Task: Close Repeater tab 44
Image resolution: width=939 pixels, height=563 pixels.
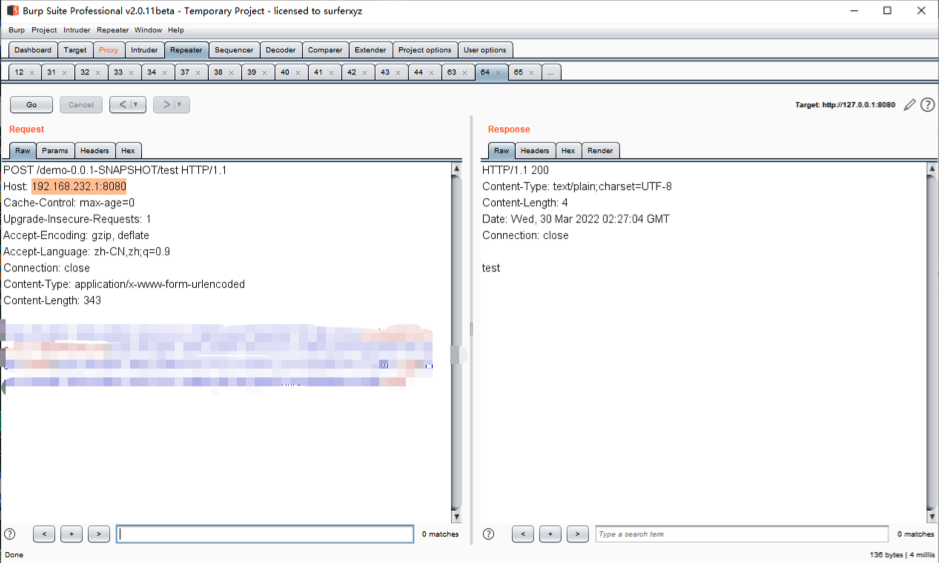Action: (x=431, y=73)
